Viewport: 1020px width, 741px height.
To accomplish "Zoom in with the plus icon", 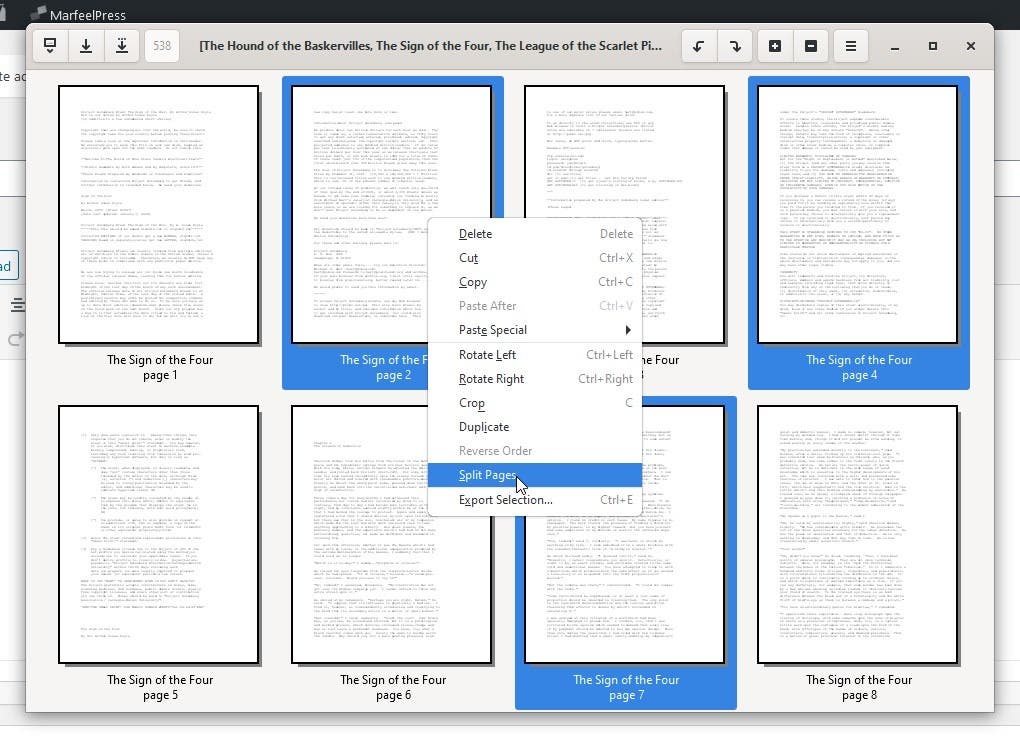I will [x=775, y=46].
